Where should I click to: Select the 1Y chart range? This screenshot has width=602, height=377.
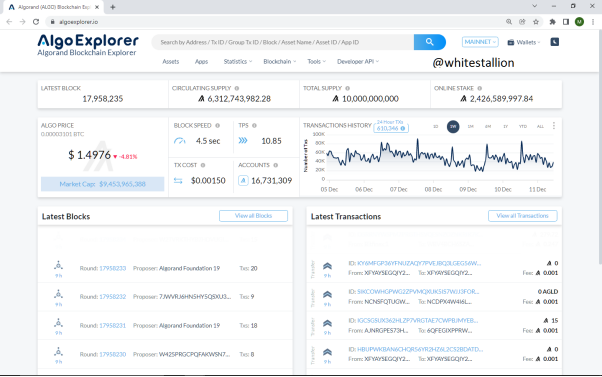(x=505, y=126)
